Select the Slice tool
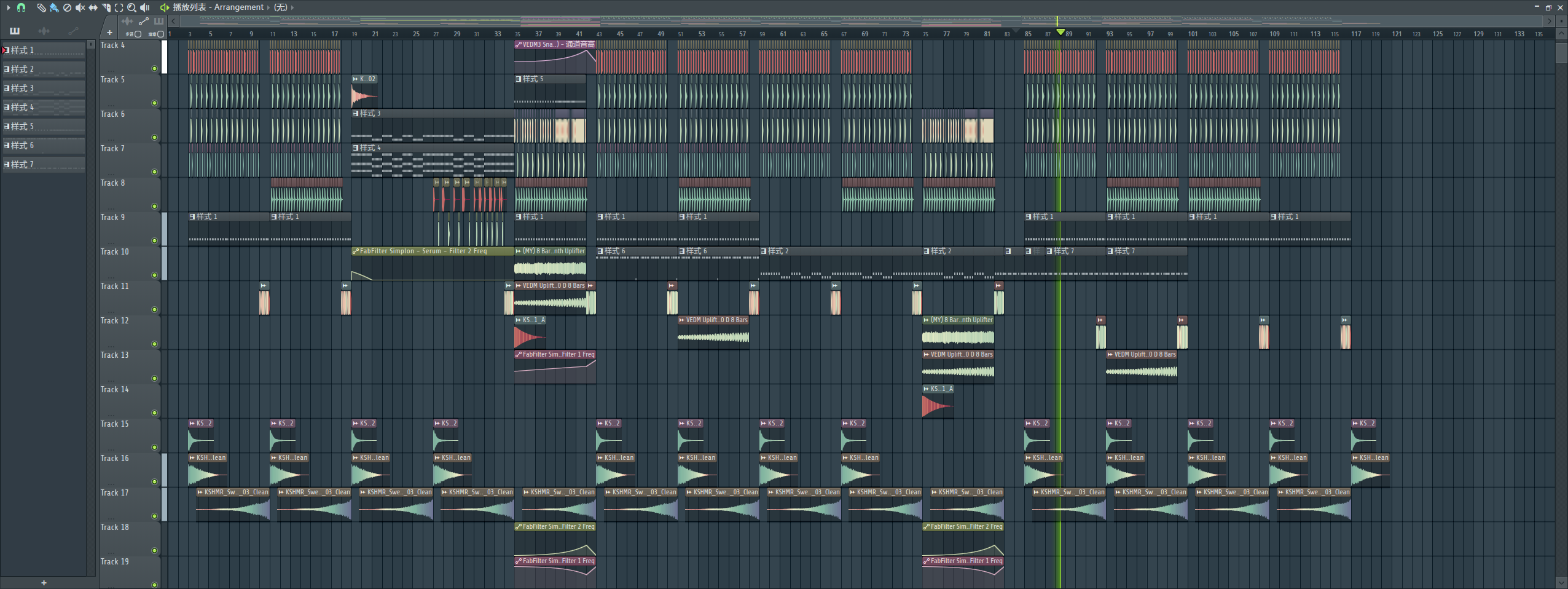Image resolution: width=1568 pixels, height=589 pixels. pos(106,7)
